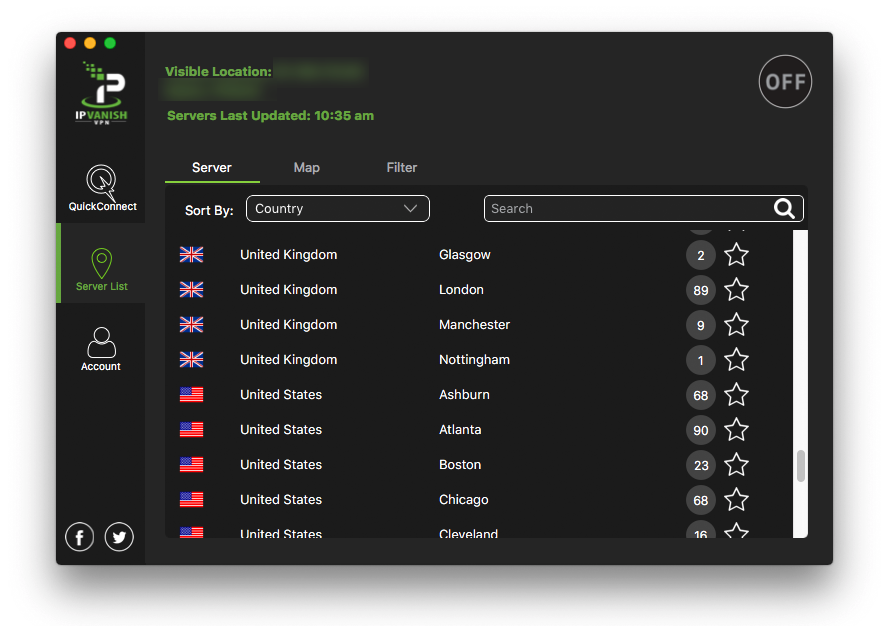The height and width of the screenshot is (626, 889).
Task: Open the QuickConnect panel
Action: (x=102, y=188)
